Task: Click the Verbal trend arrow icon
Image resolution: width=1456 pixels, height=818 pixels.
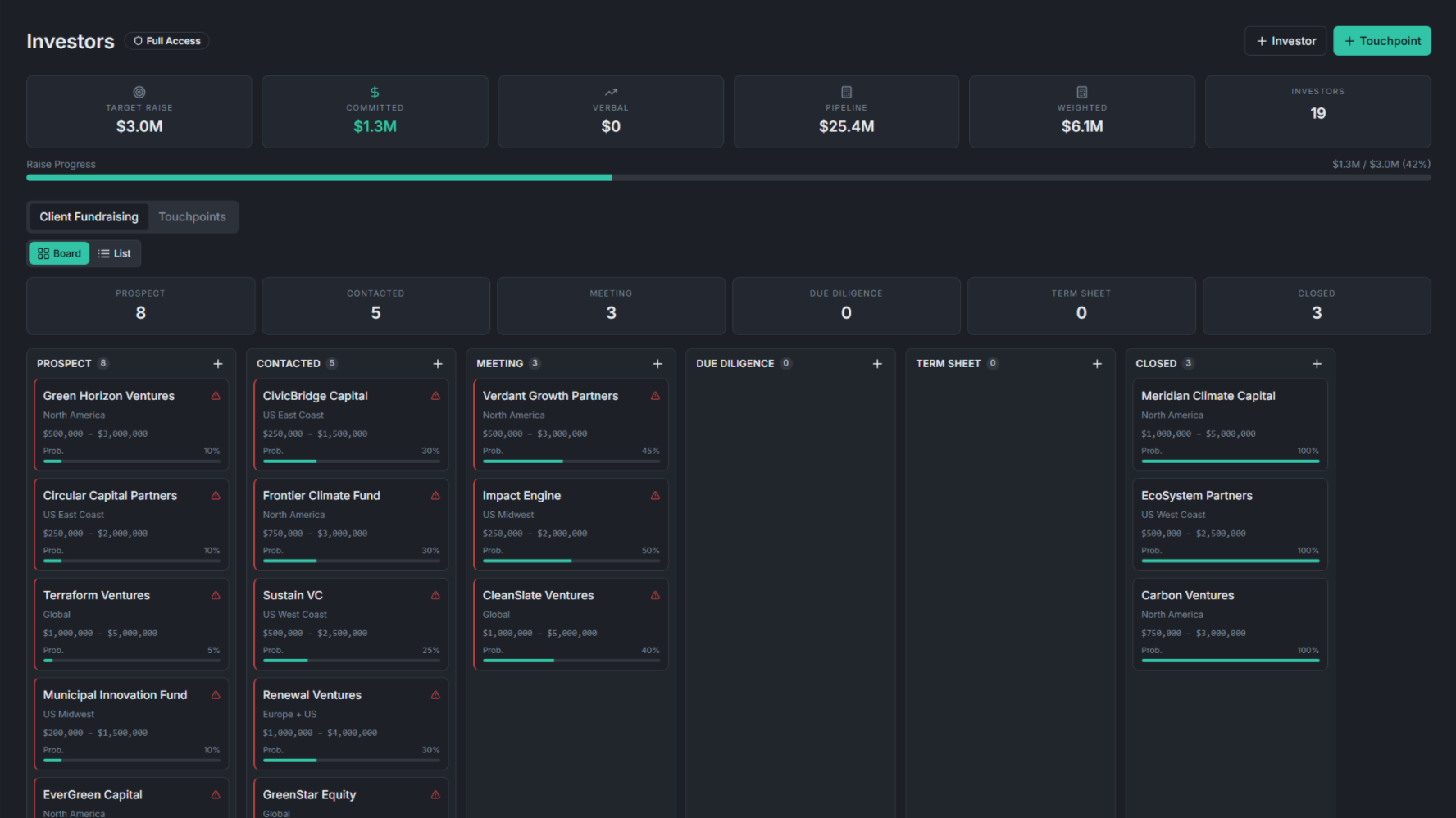Action: click(x=611, y=93)
